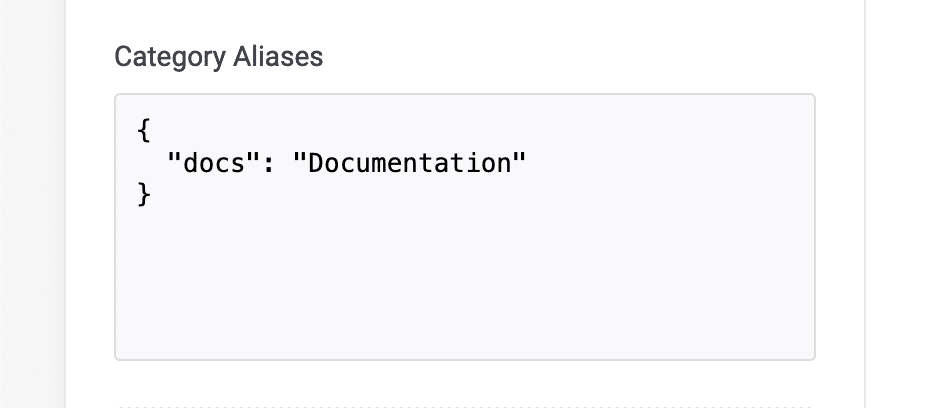This screenshot has width=944, height=408.
Task: Click the colon after the "docs" key
Action: pos(267,163)
